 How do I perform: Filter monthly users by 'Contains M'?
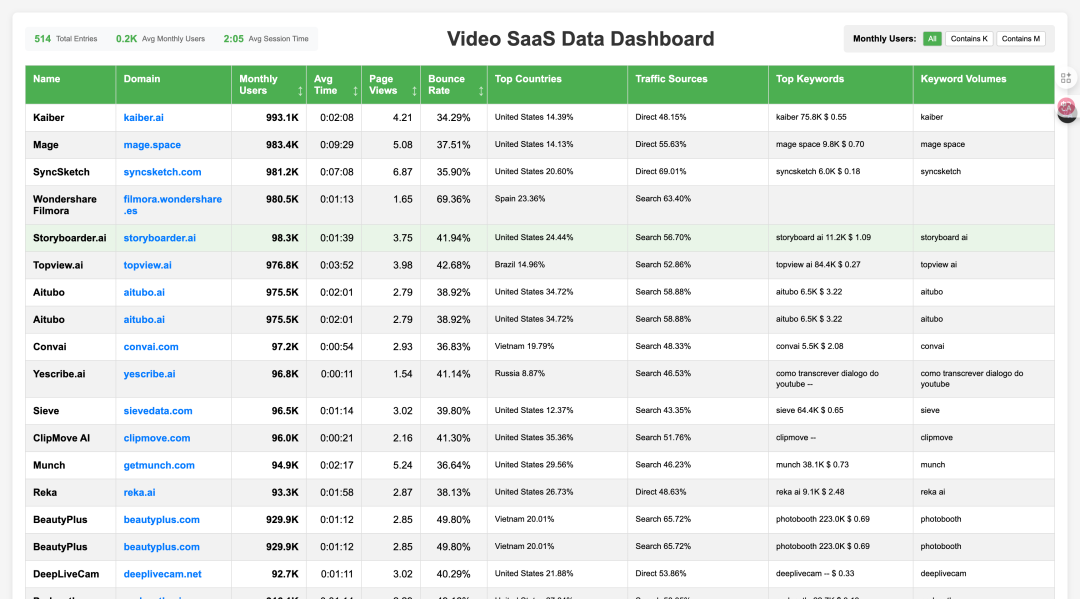(1021, 39)
